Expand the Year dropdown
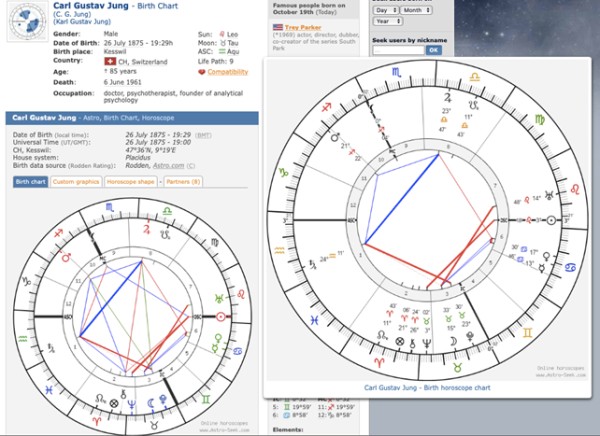600x436 pixels. pos(387,21)
